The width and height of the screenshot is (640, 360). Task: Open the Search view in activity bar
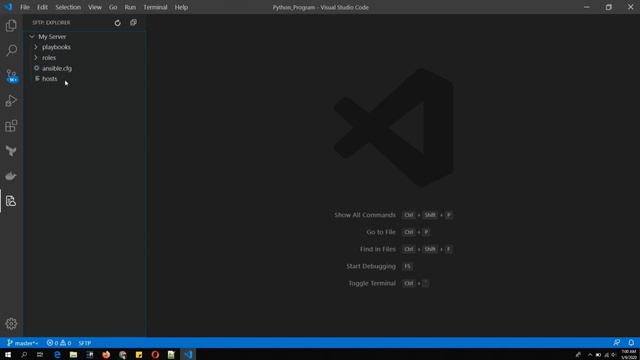click(x=11, y=51)
